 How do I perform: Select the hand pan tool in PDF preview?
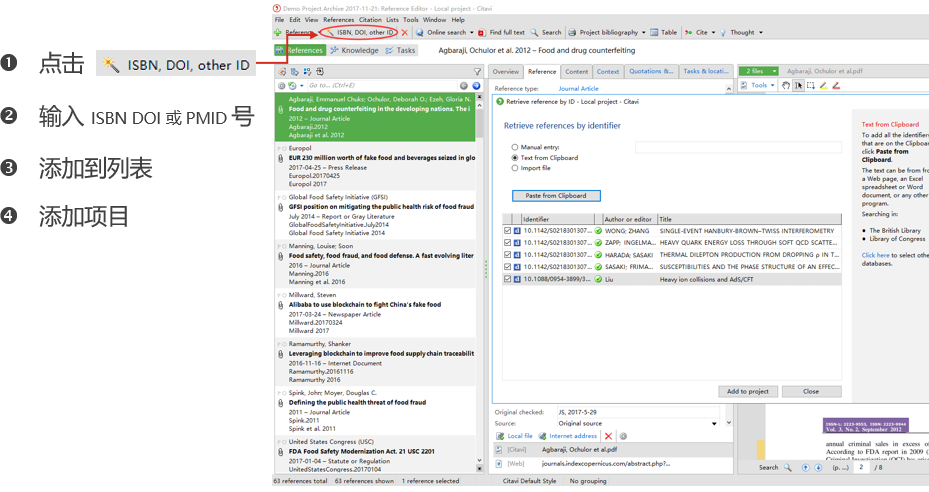(786, 85)
